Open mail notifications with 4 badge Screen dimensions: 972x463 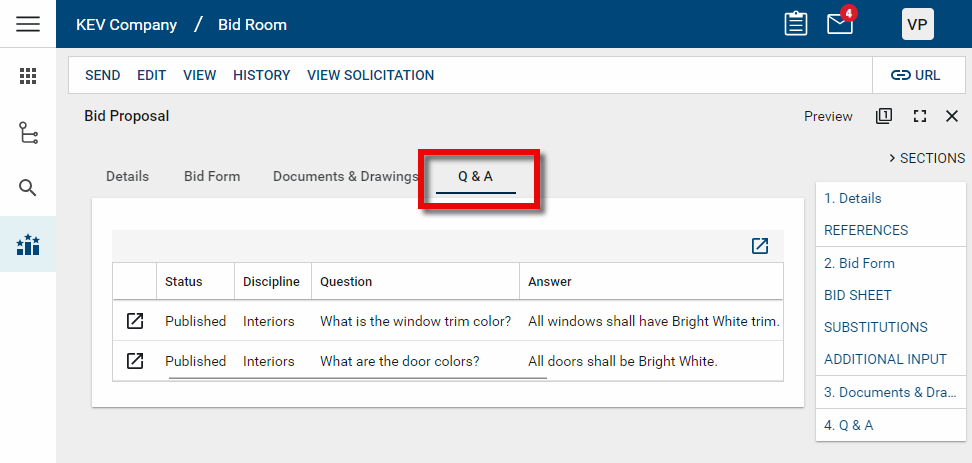pos(840,24)
